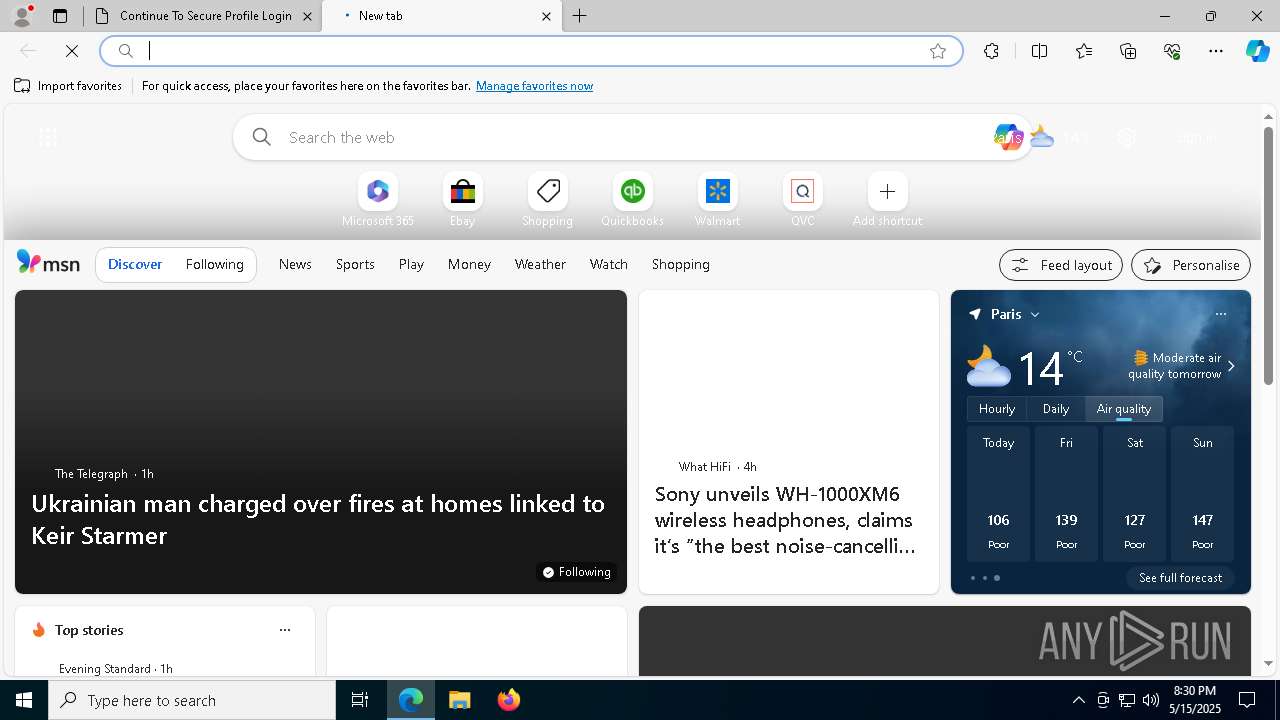
Task: Click the Personalise button
Action: [x=1191, y=265]
